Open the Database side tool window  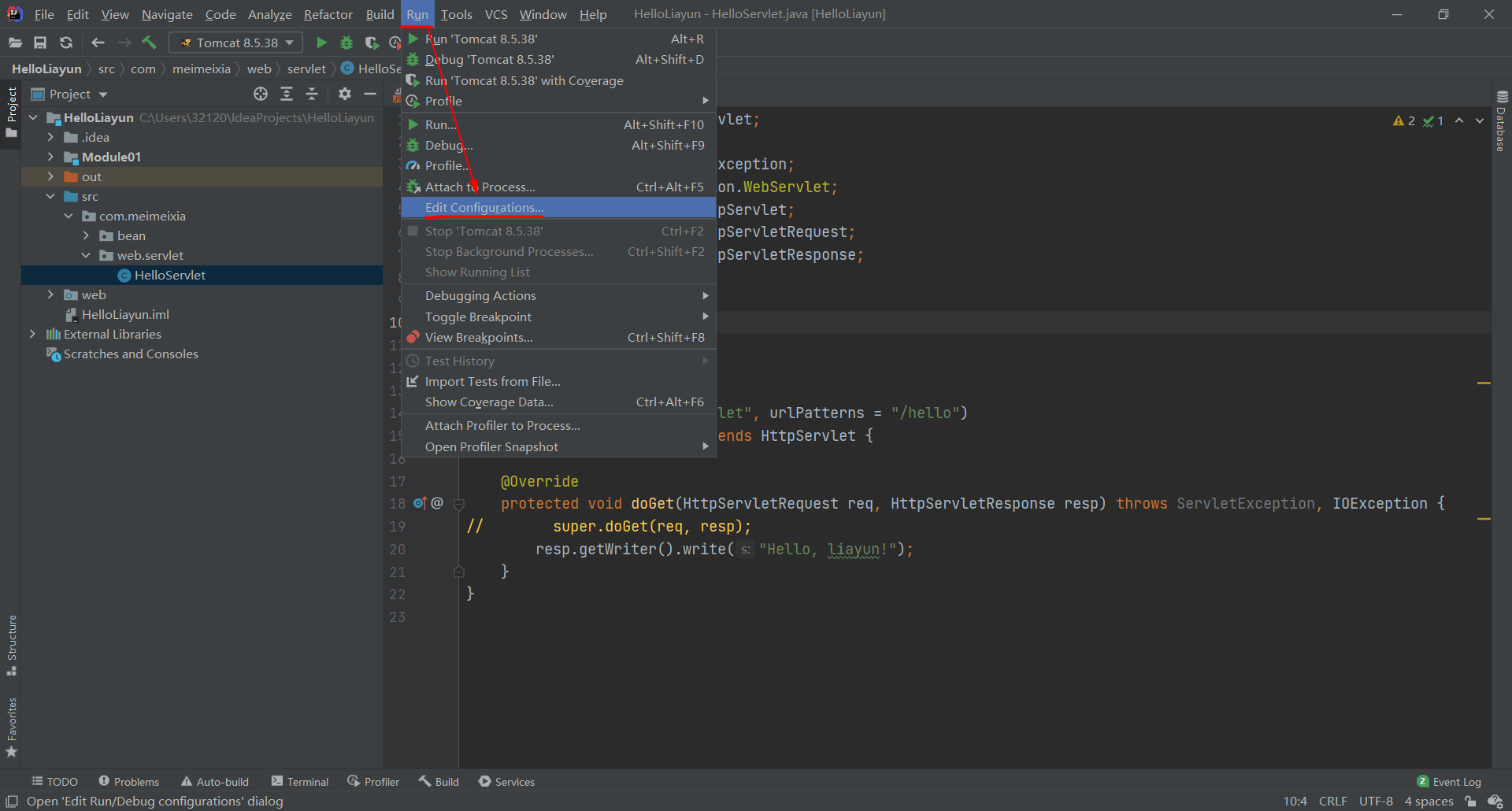(x=1501, y=121)
